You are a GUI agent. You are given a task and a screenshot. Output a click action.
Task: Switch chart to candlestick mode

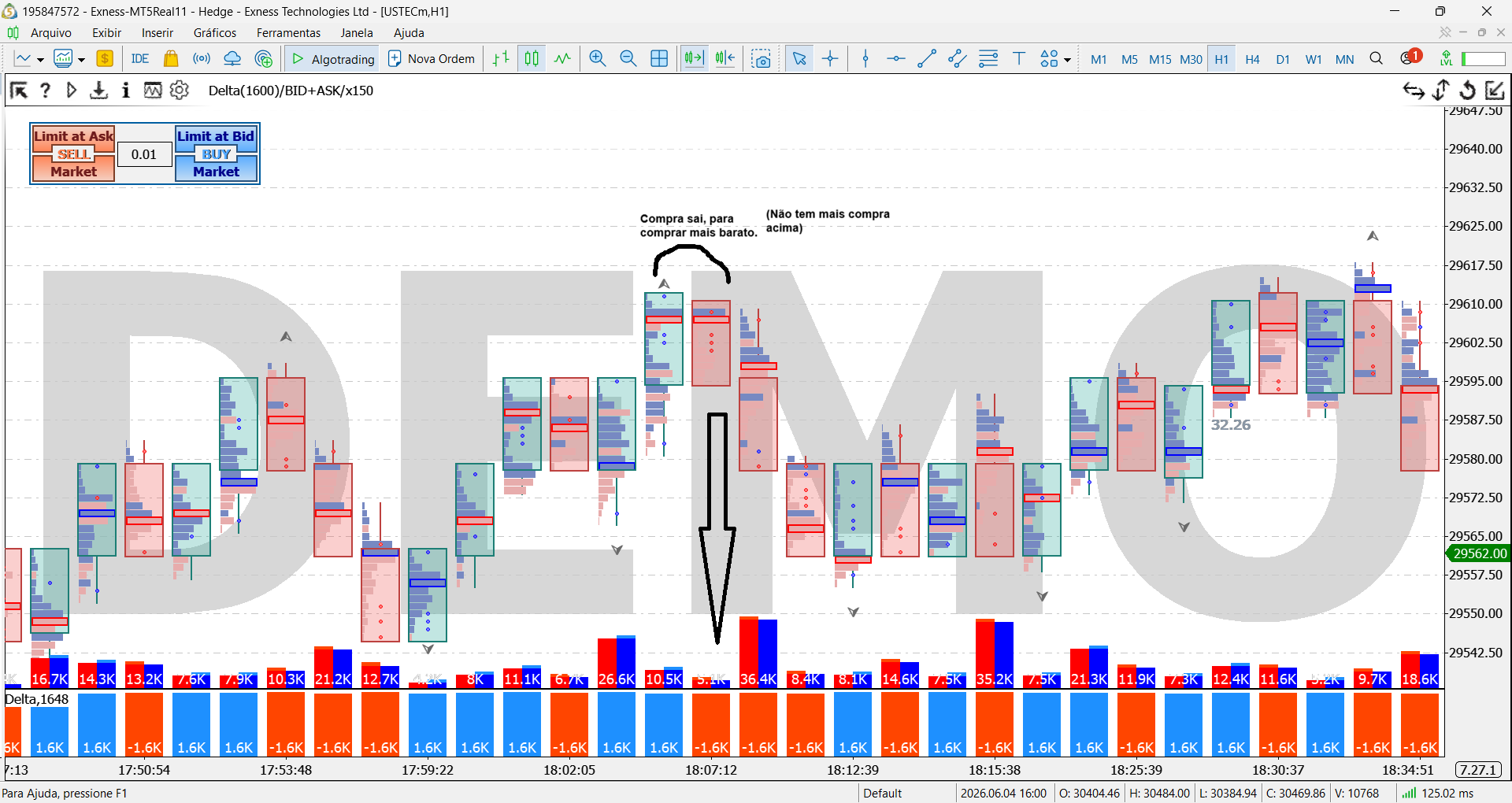click(x=532, y=59)
